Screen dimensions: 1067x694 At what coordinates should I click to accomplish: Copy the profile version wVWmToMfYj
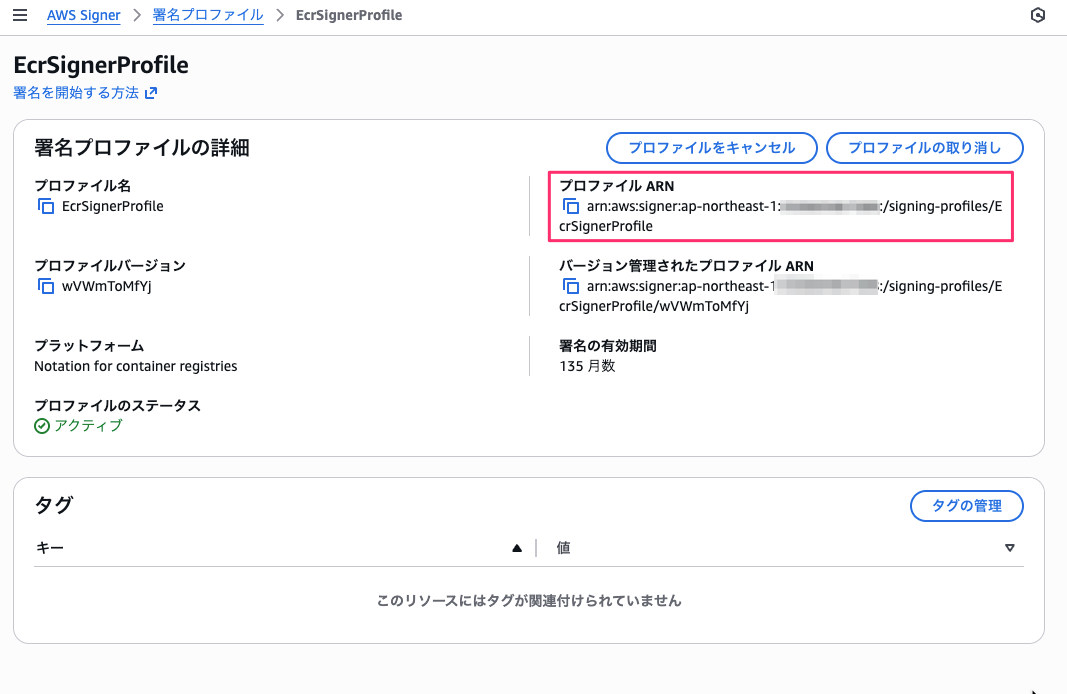(44, 286)
